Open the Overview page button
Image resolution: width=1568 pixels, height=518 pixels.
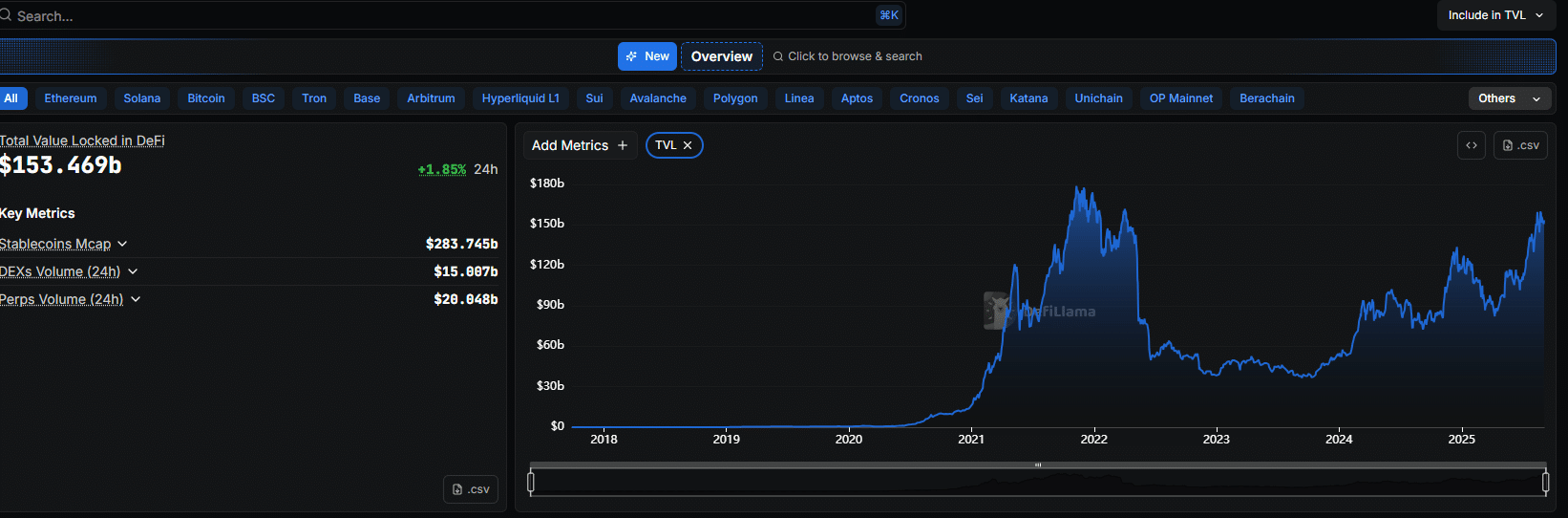(722, 56)
